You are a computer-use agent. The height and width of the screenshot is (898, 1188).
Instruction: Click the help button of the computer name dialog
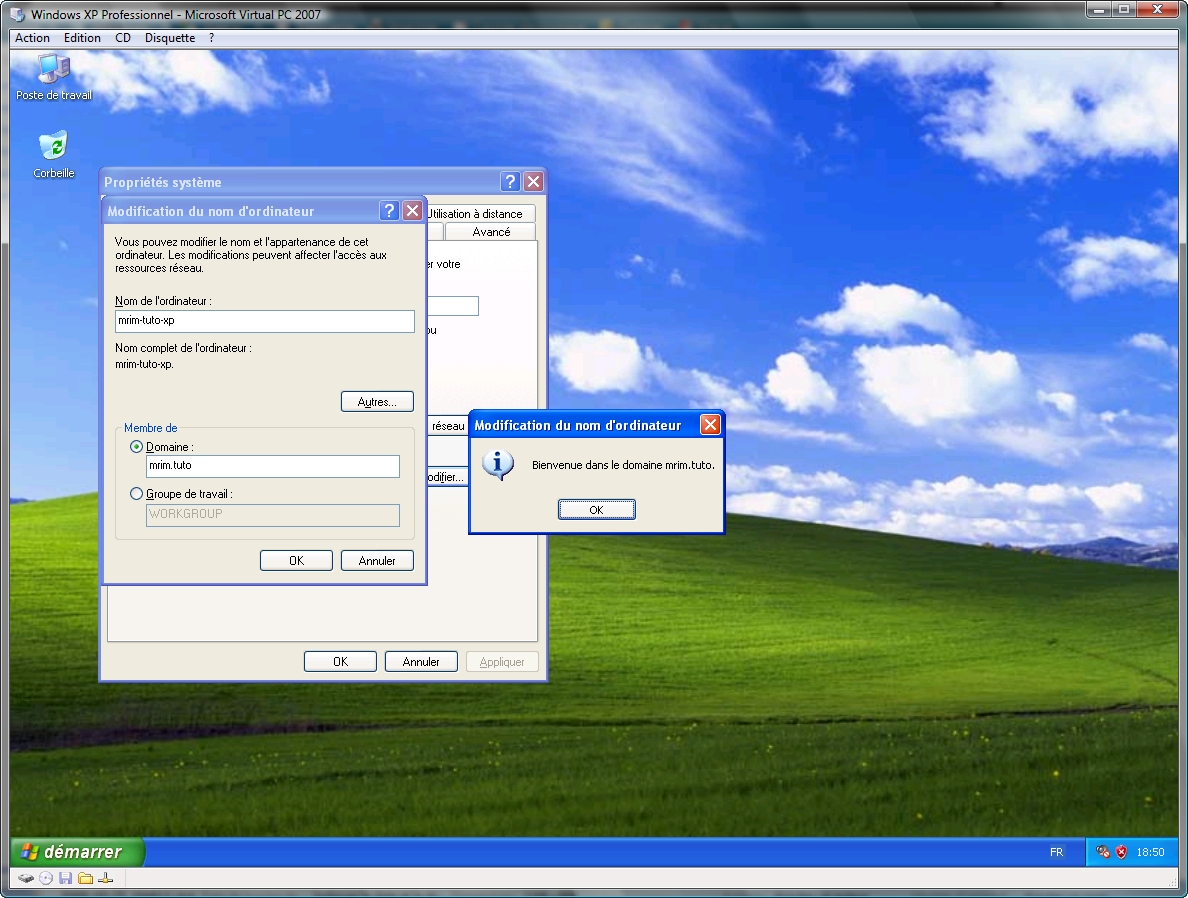pyautogui.click(x=389, y=211)
